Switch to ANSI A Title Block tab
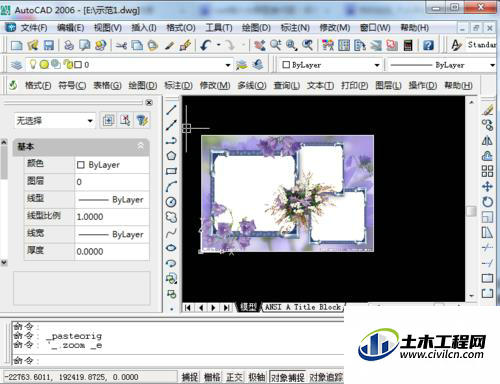The width and height of the screenshot is (500, 384). 303,307
